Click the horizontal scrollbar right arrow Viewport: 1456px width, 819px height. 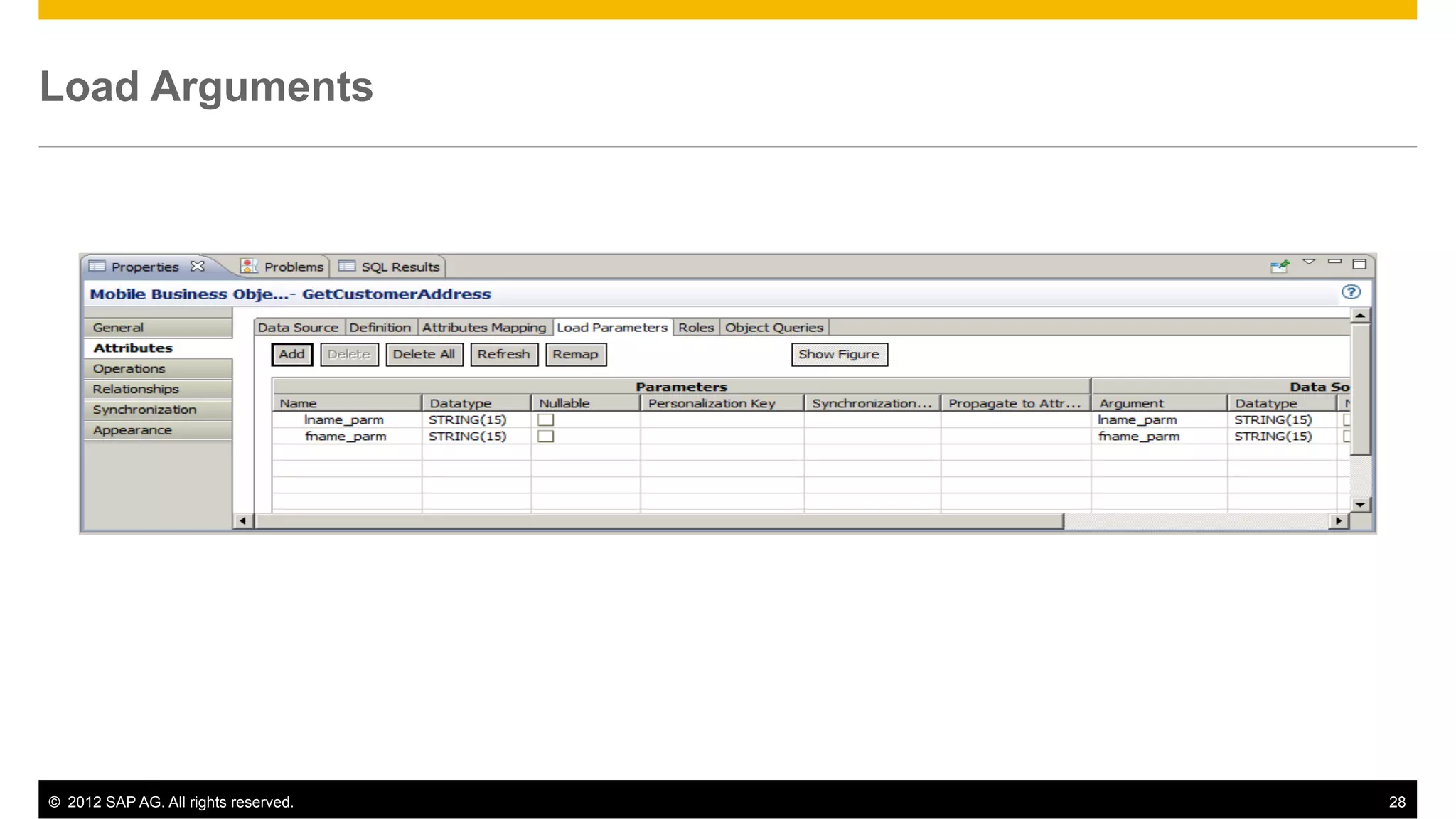tap(1339, 521)
